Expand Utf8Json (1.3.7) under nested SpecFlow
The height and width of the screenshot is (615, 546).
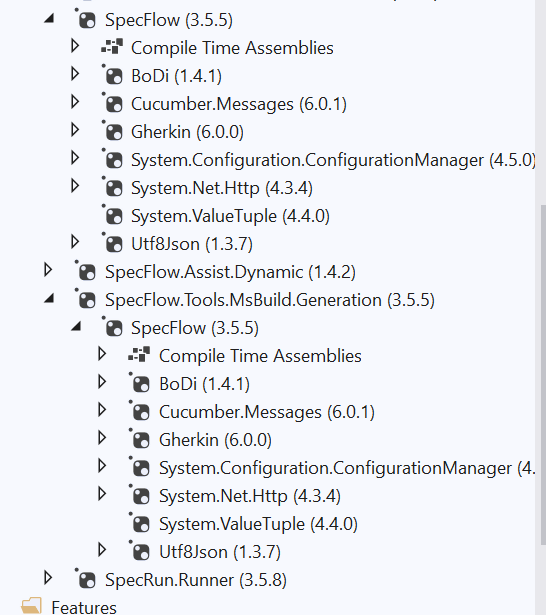tap(102, 550)
